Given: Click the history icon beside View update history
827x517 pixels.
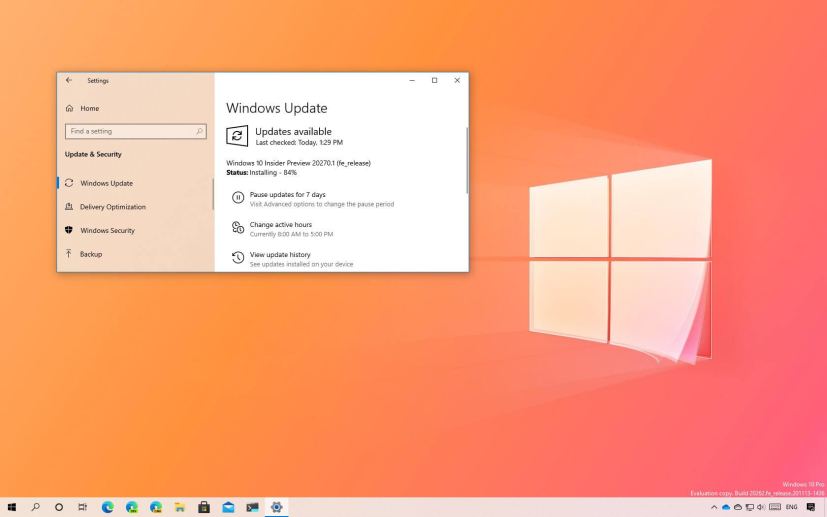Looking at the screenshot, I should point(238,257).
